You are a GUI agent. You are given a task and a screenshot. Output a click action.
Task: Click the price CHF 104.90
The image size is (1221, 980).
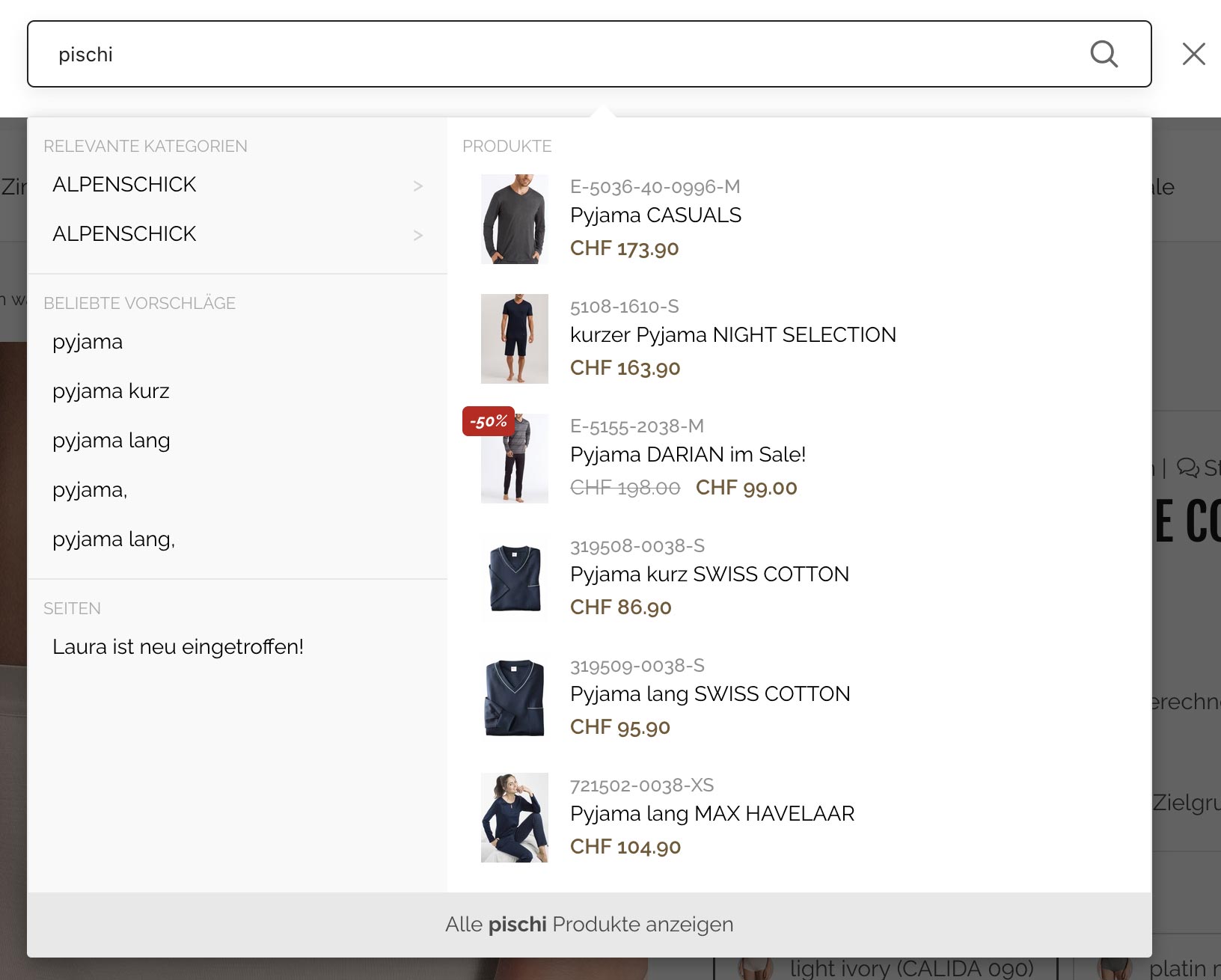pos(625,847)
